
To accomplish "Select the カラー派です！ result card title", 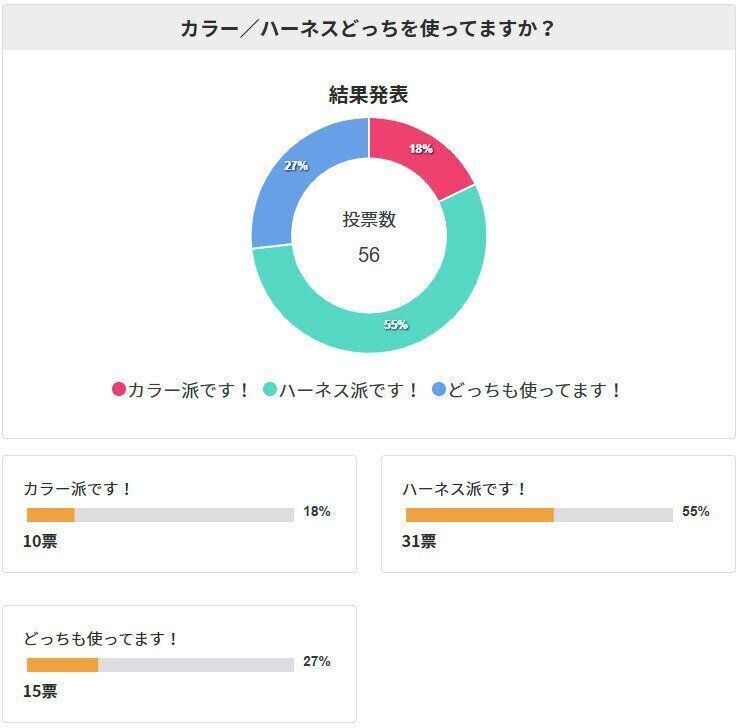I will [x=78, y=489].
